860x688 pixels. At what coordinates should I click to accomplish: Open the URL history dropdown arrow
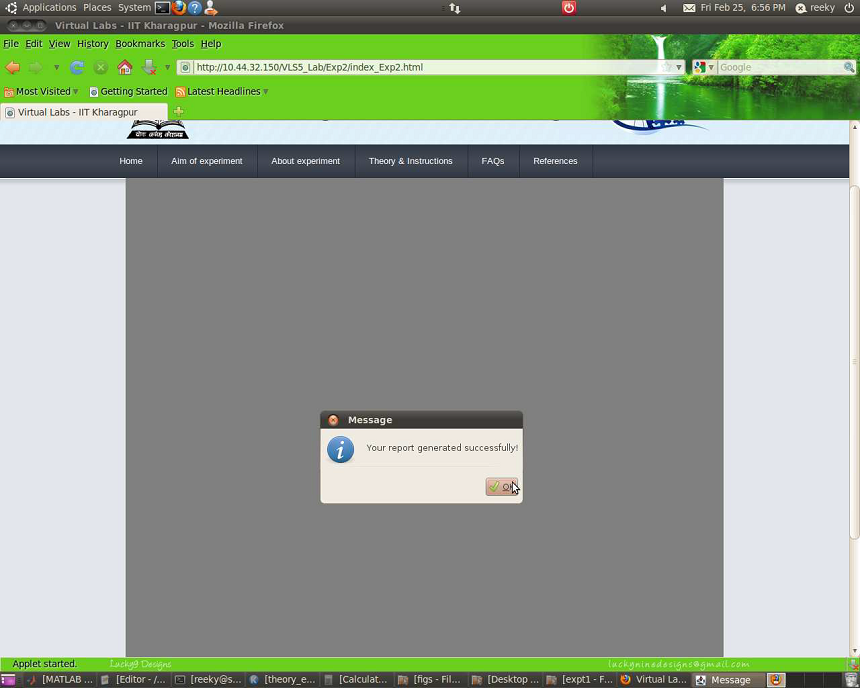click(x=678, y=68)
